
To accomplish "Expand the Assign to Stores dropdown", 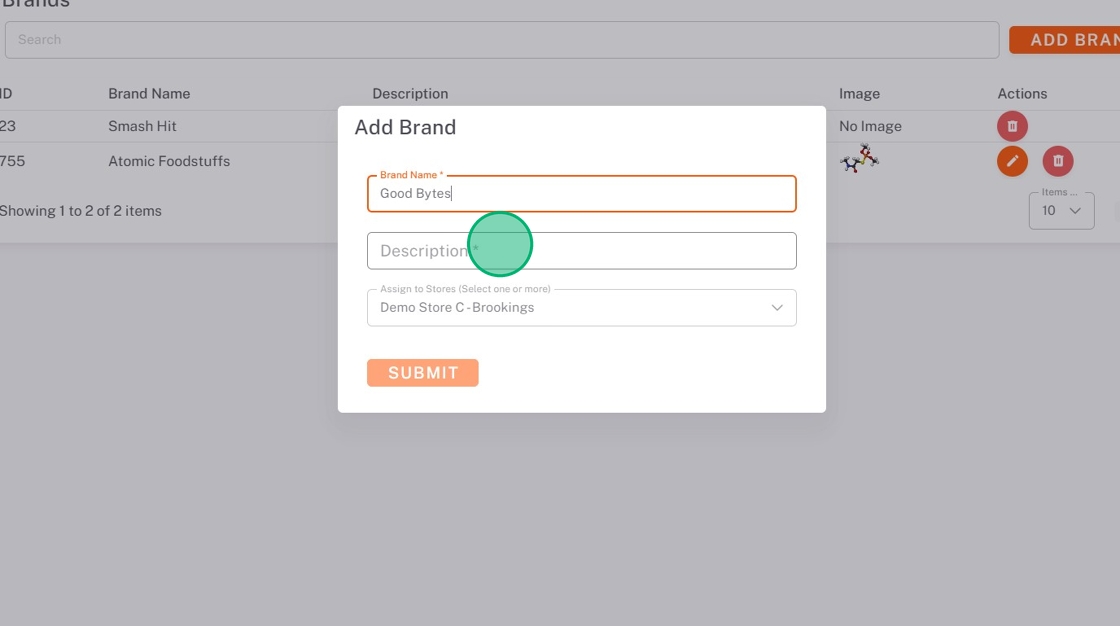I will click(776, 308).
